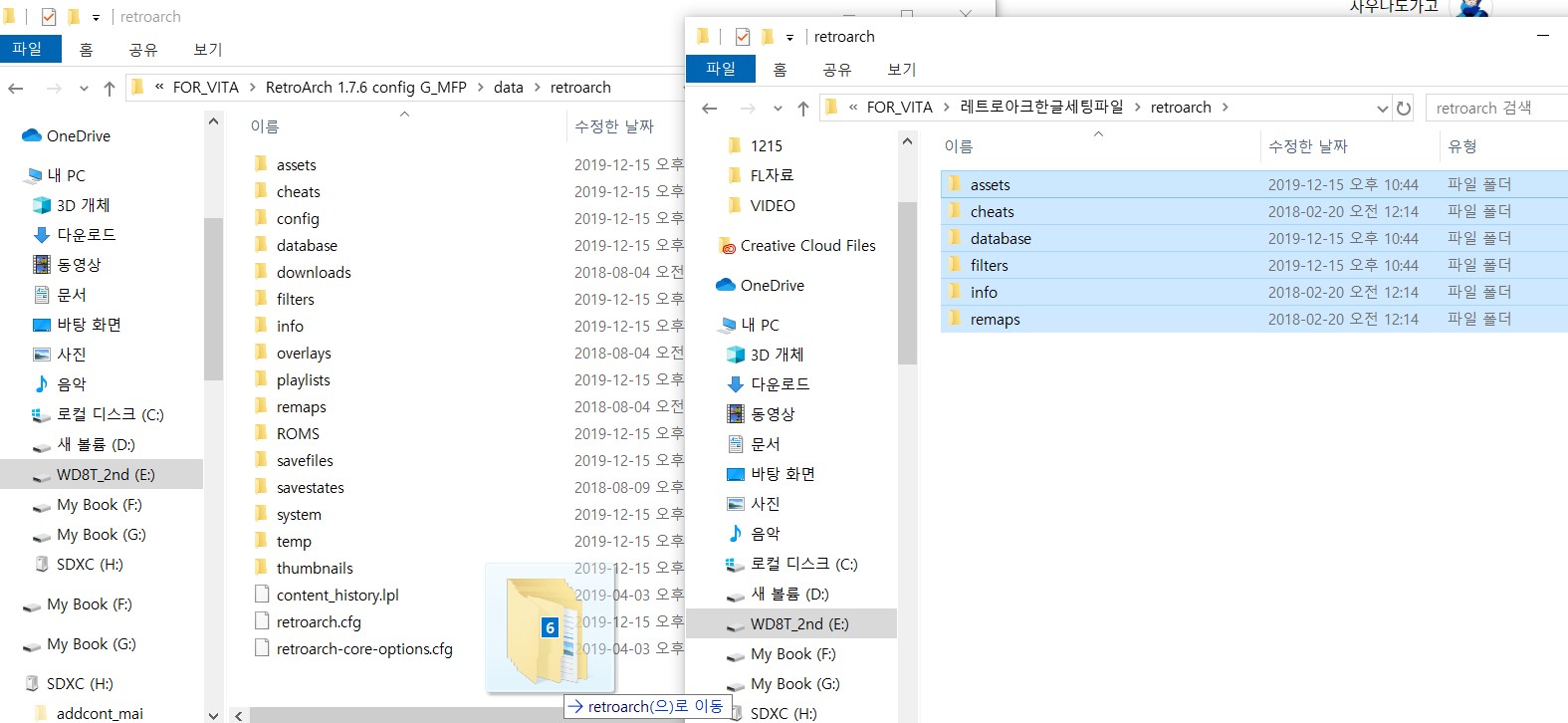Select content_history.lpl file in left window

(x=337, y=596)
